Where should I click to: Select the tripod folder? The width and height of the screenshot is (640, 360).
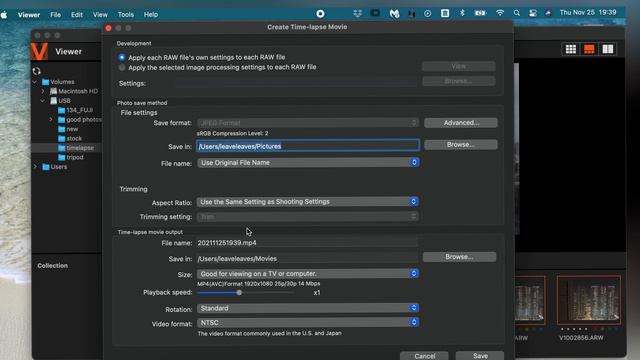(x=71, y=157)
